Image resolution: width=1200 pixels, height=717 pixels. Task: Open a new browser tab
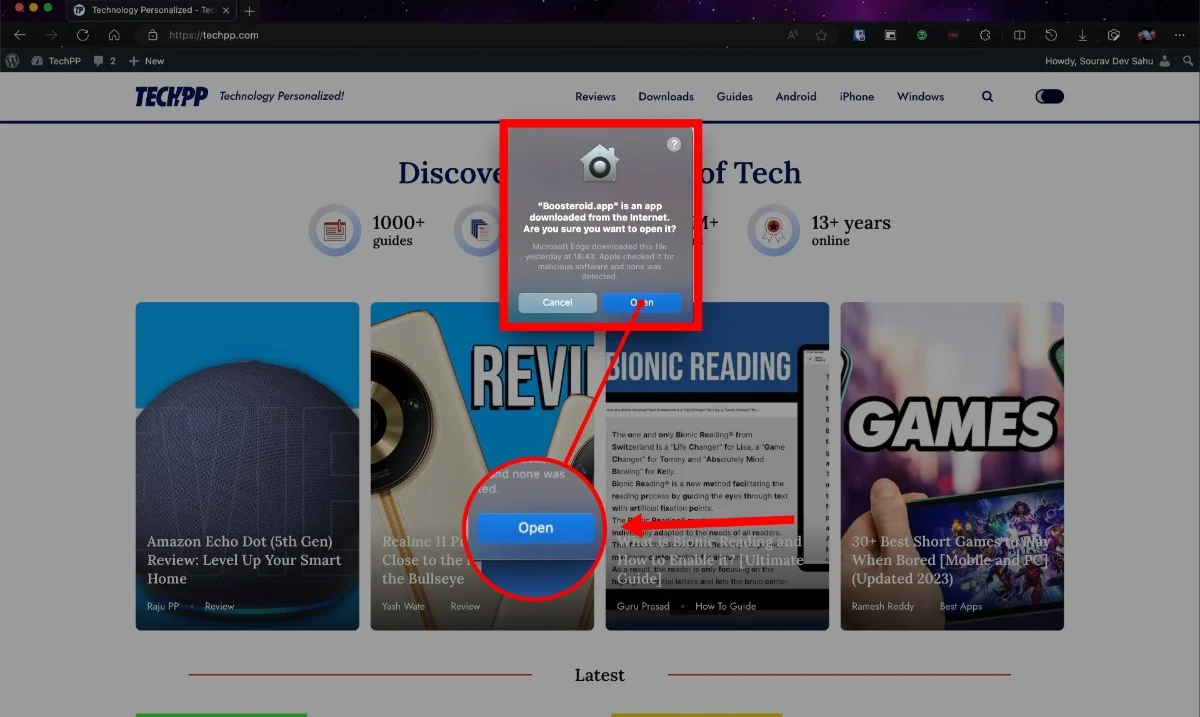[x=249, y=11]
